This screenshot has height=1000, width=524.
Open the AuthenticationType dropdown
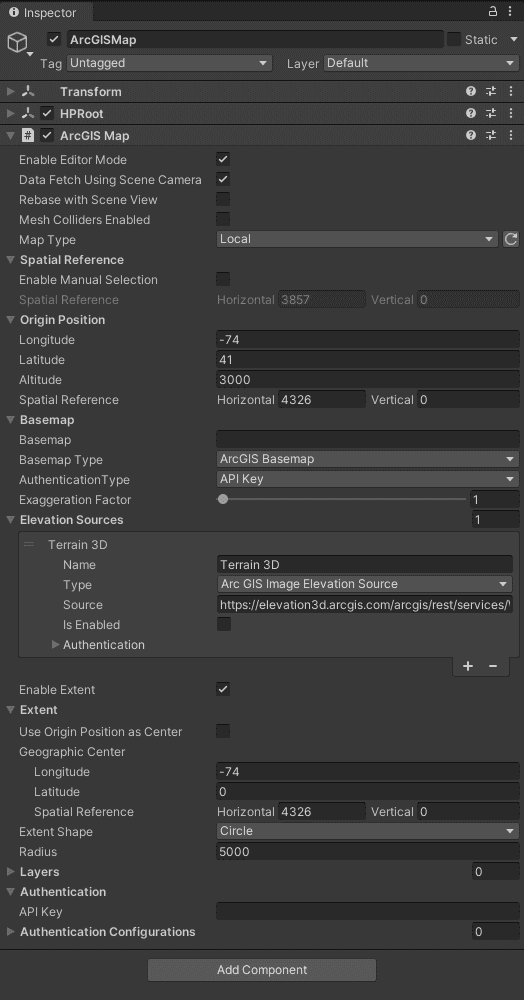[x=368, y=479]
